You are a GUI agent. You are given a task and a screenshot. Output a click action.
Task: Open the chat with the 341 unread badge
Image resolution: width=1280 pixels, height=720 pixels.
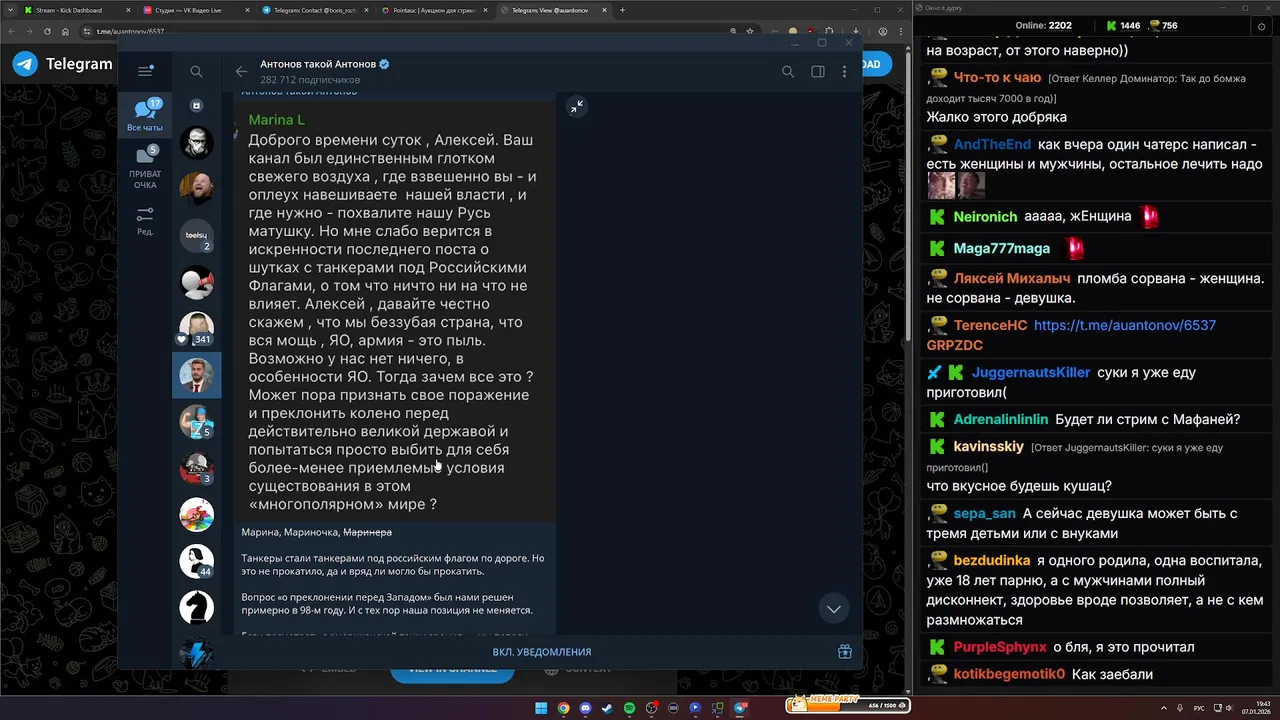[x=197, y=328]
